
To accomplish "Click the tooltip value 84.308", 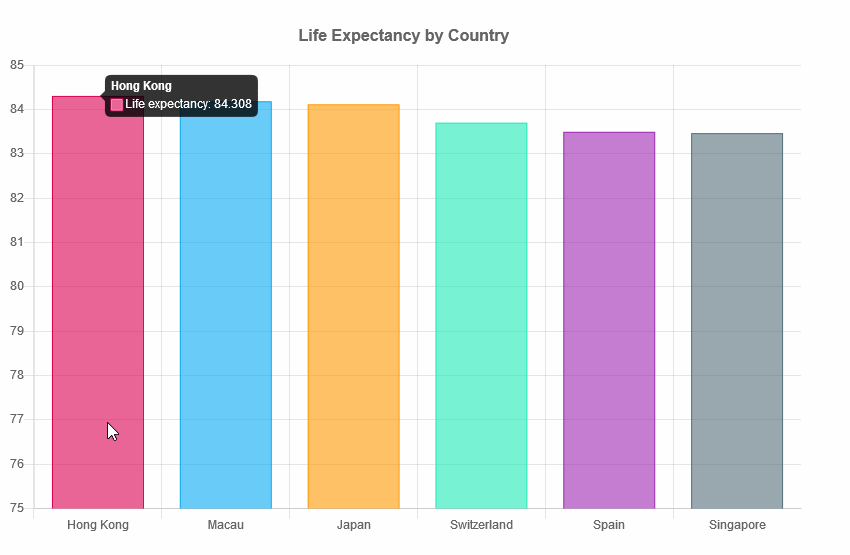I will 233,104.
